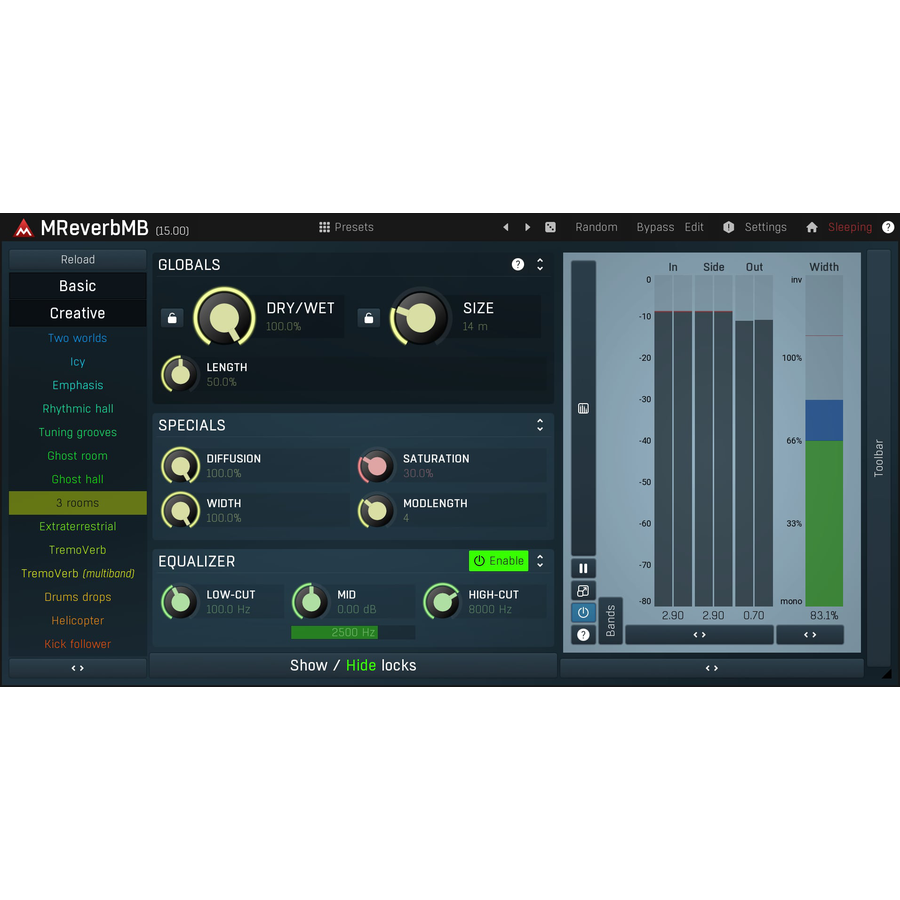The width and height of the screenshot is (900, 900).
Task: Toggle the Equalizer Enable button
Action: (498, 561)
